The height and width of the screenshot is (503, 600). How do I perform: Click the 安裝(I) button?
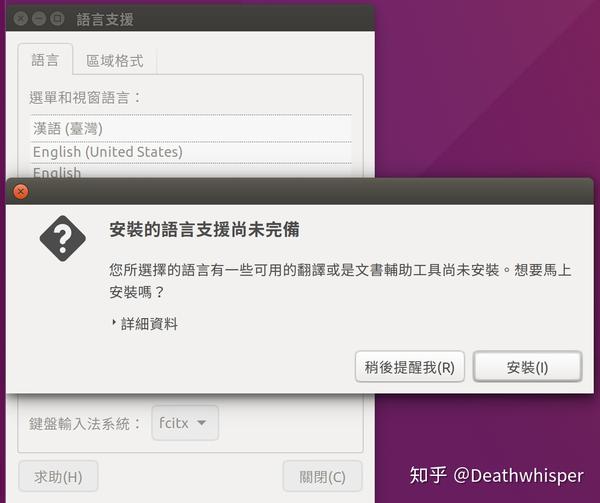pos(528,367)
